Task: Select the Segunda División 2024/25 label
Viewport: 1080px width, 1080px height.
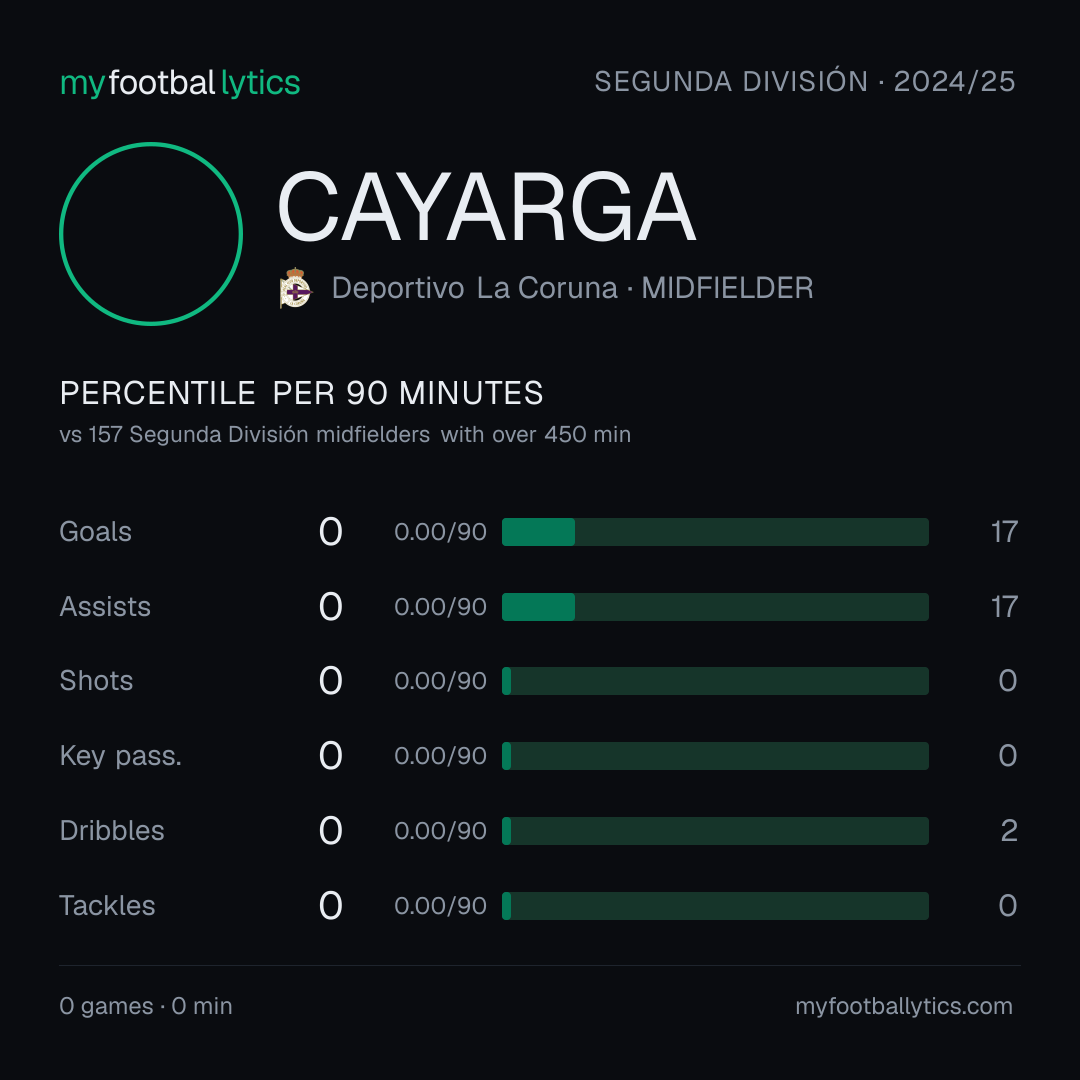Action: pos(804,81)
